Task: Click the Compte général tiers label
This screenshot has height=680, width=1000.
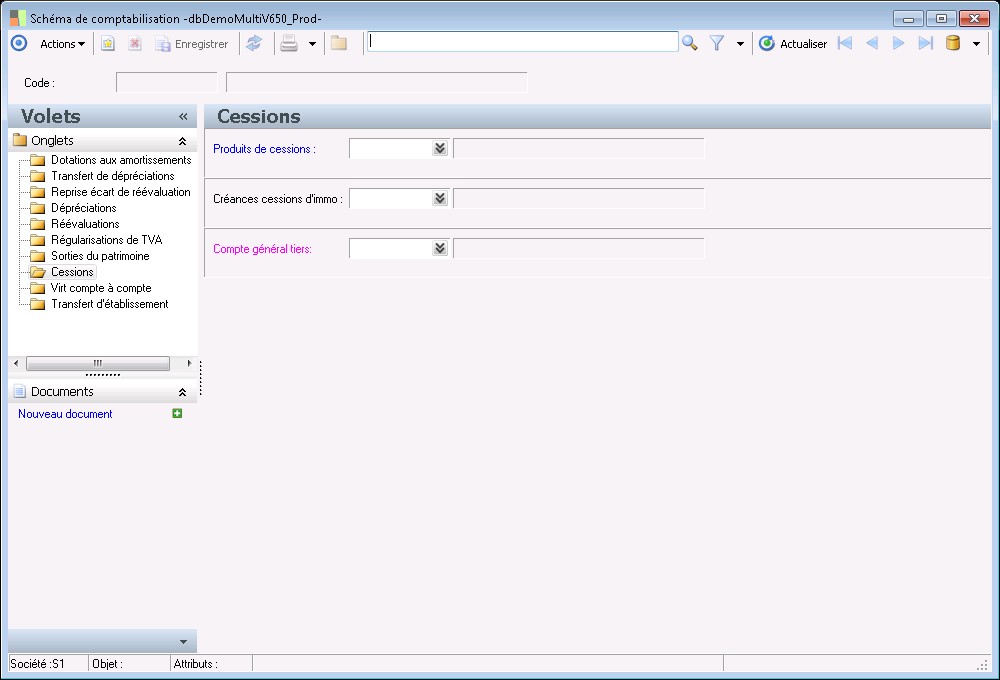Action: [262, 249]
